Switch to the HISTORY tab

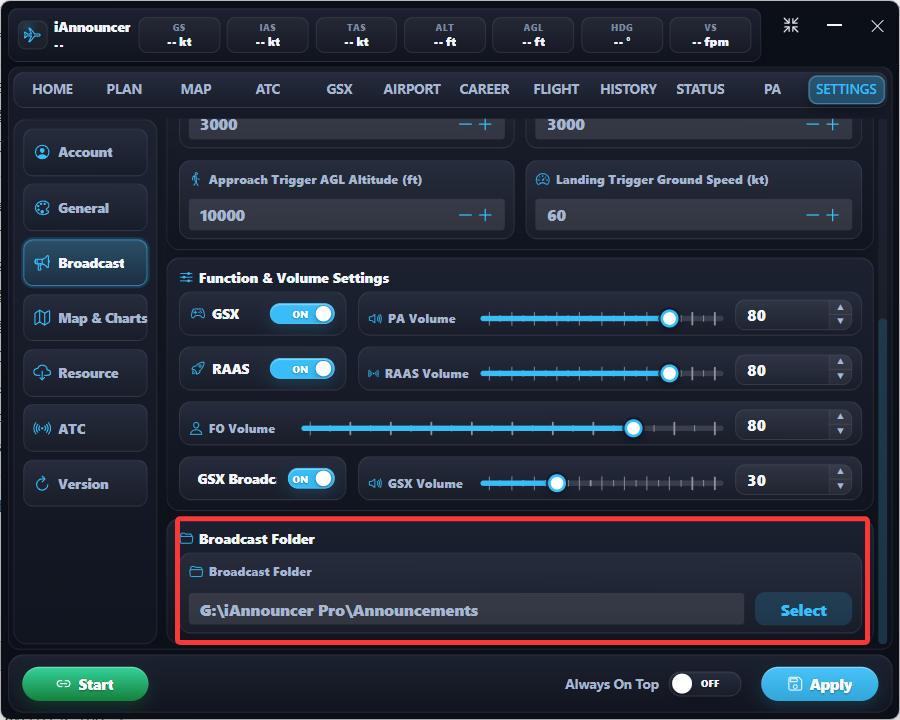pyautogui.click(x=628, y=90)
